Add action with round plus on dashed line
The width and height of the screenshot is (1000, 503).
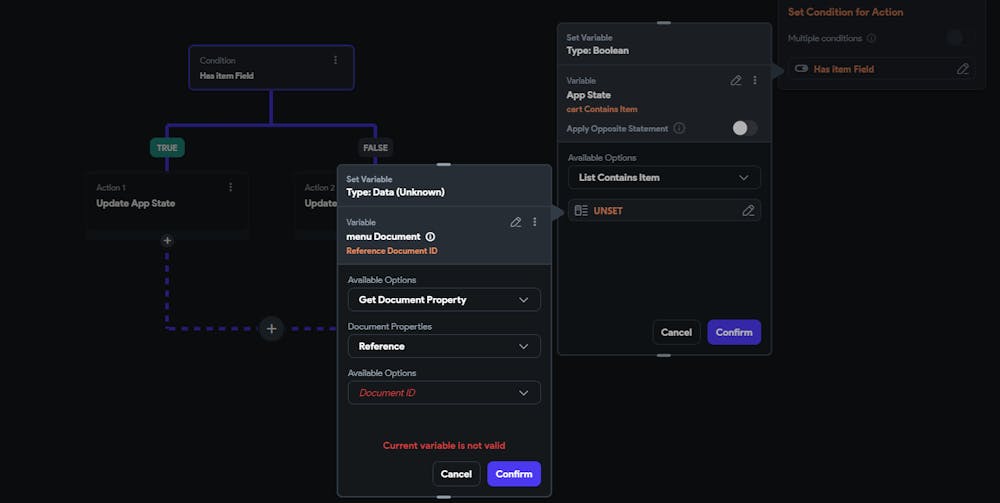(x=271, y=329)
